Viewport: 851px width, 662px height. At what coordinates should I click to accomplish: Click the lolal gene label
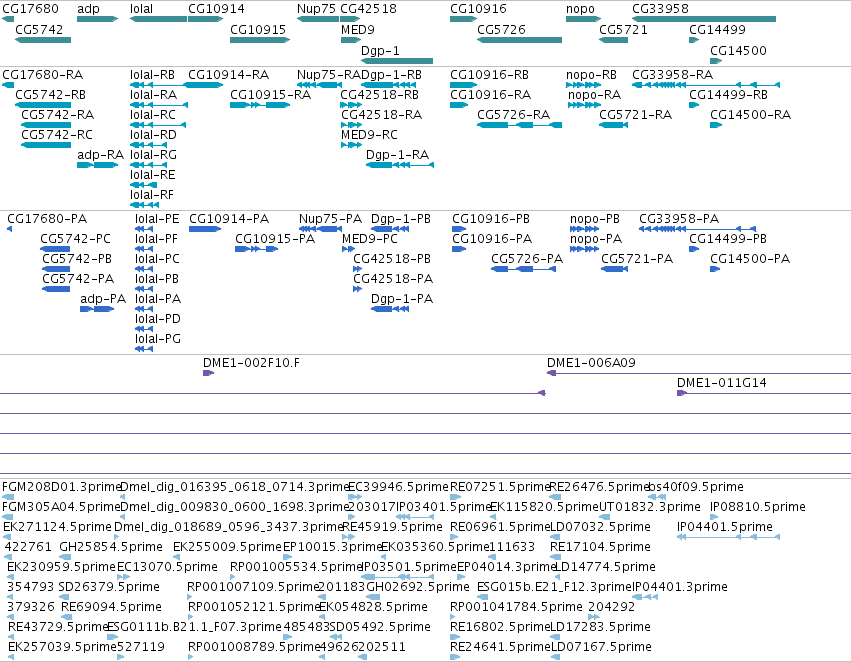point(142,9)
